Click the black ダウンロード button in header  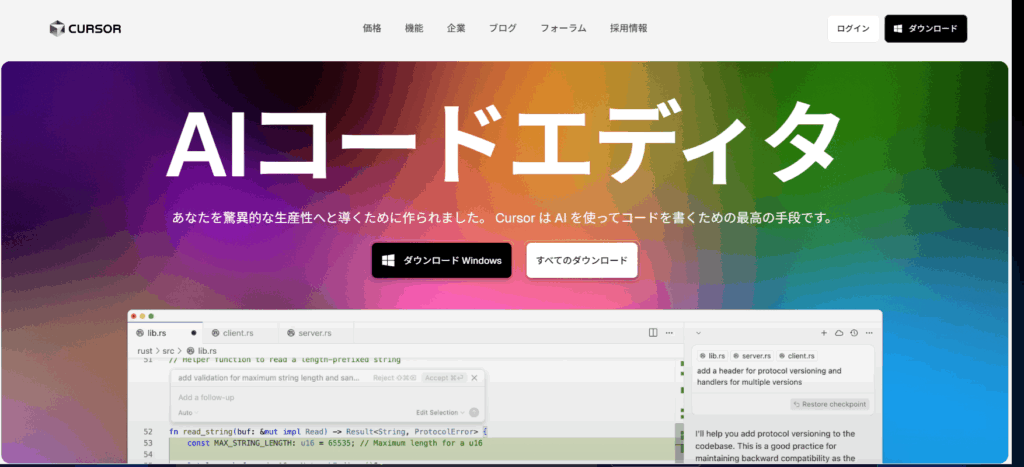[925, 28]
